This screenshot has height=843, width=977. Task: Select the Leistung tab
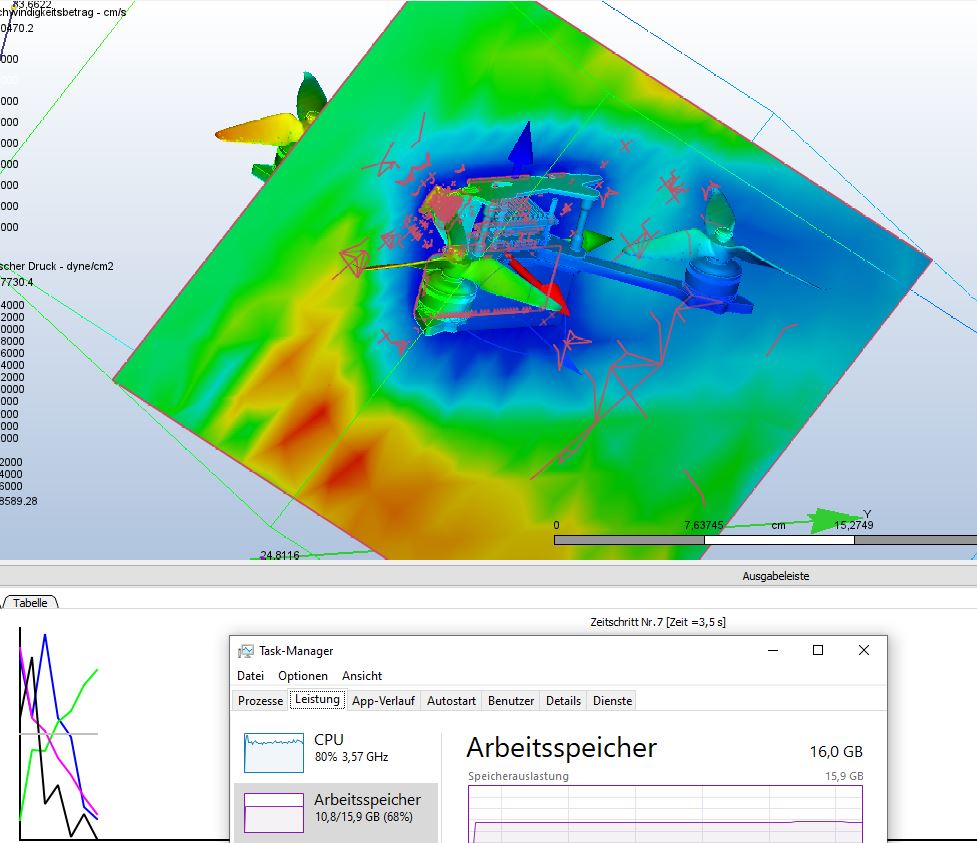(x=317, y=700)
